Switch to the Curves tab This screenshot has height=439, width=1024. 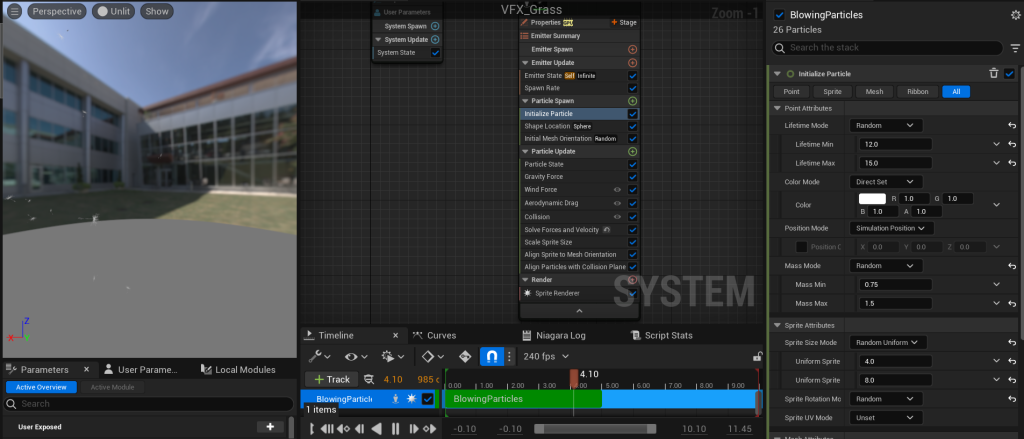(441, 335)
